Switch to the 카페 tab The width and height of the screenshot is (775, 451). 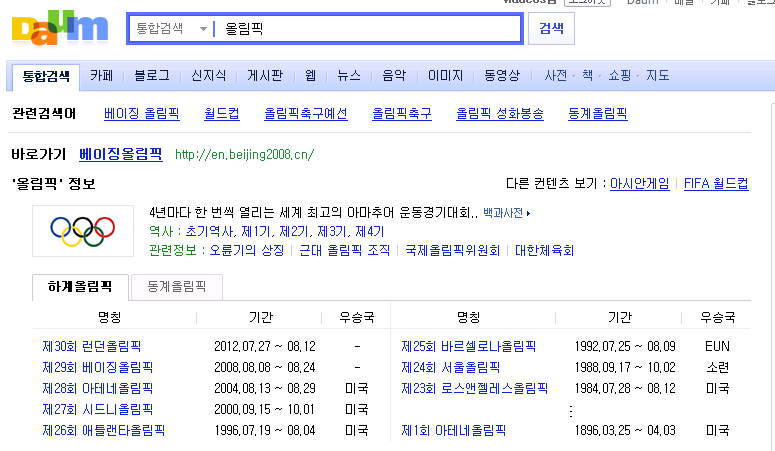(101, 76)
